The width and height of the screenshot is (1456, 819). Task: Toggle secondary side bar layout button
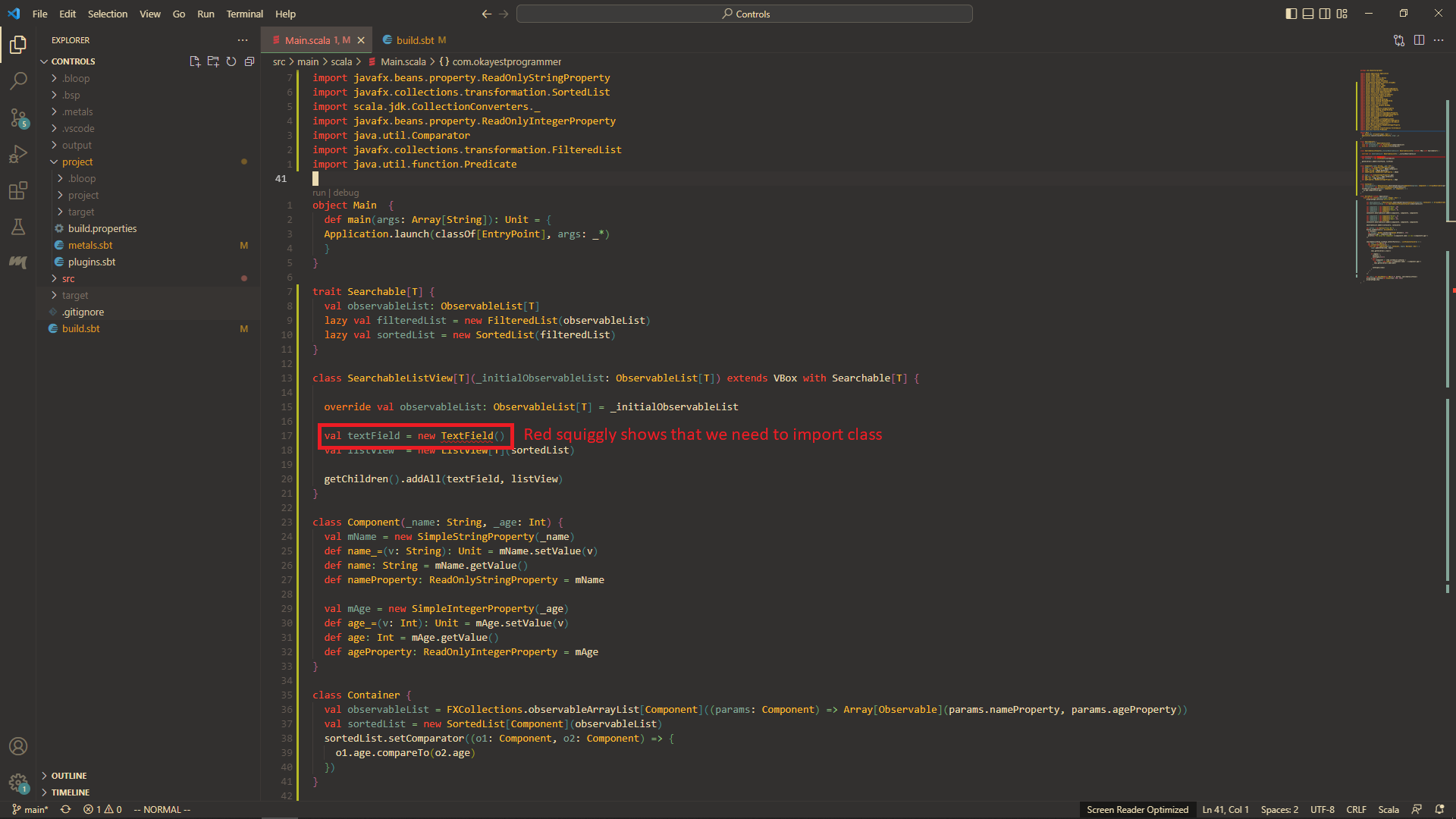click(x=1325, y=14)
